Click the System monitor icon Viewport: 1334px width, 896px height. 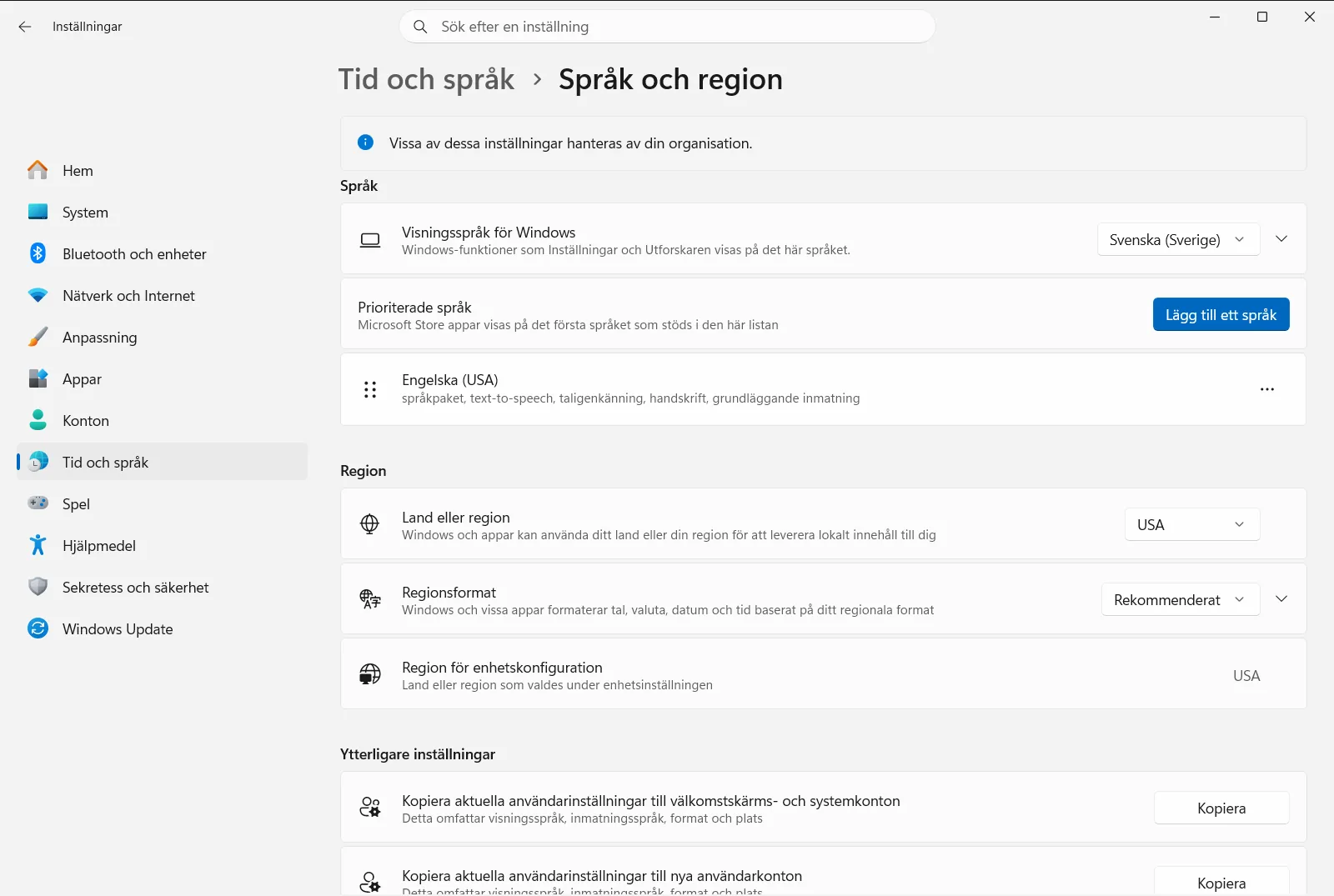pyautogui.click(x=38, y=212)
